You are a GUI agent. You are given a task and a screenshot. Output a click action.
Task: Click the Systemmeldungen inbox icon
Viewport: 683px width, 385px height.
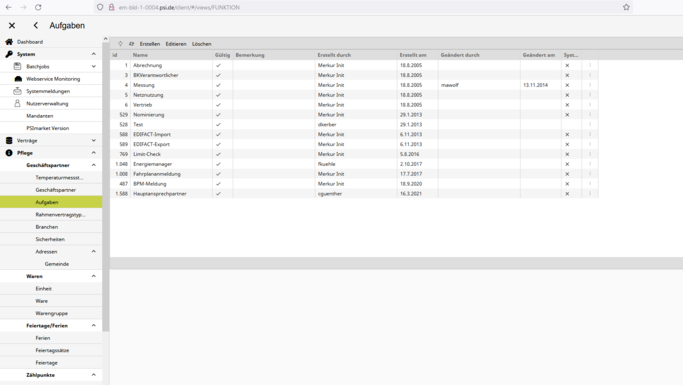click(17, 91)
